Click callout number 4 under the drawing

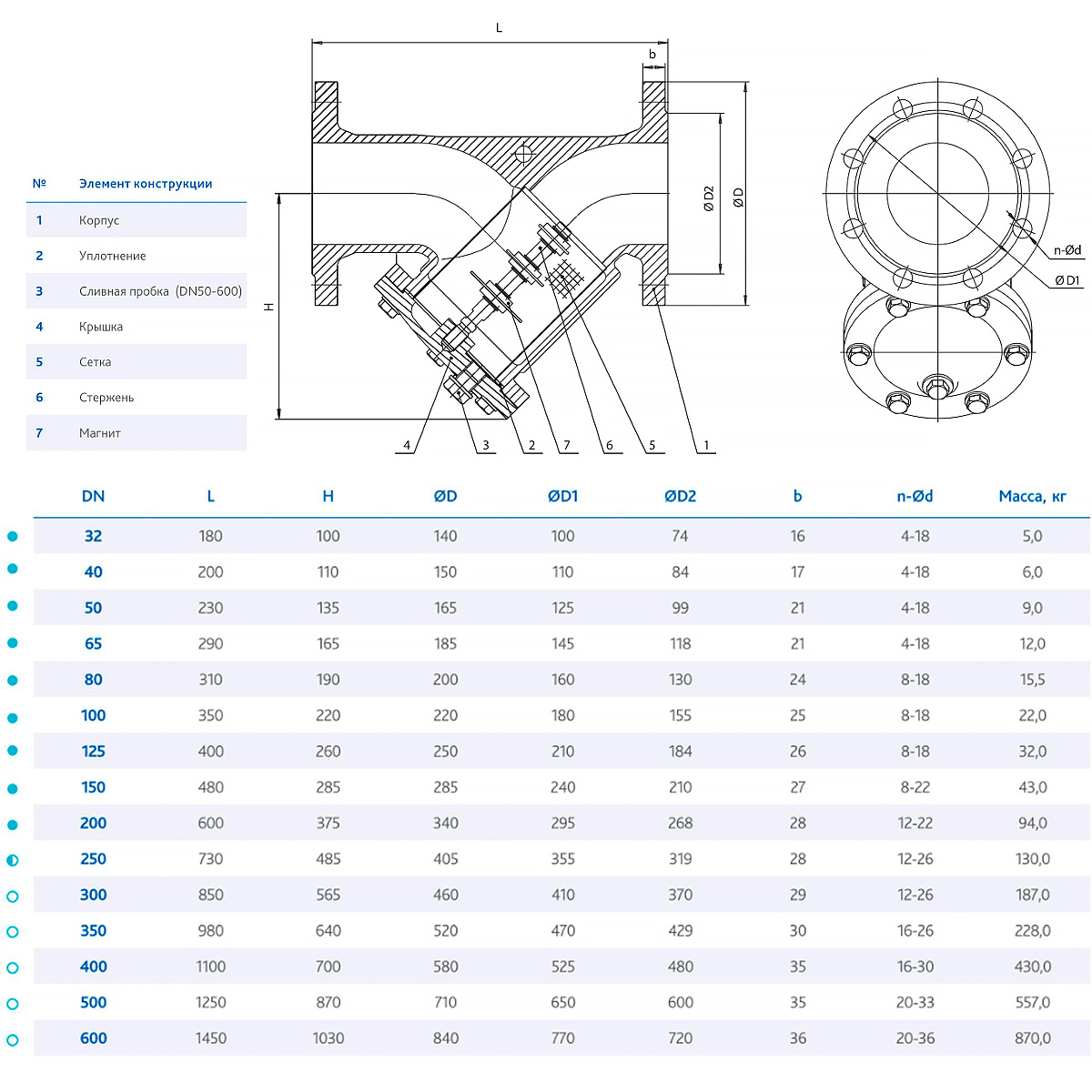(407, 446)
